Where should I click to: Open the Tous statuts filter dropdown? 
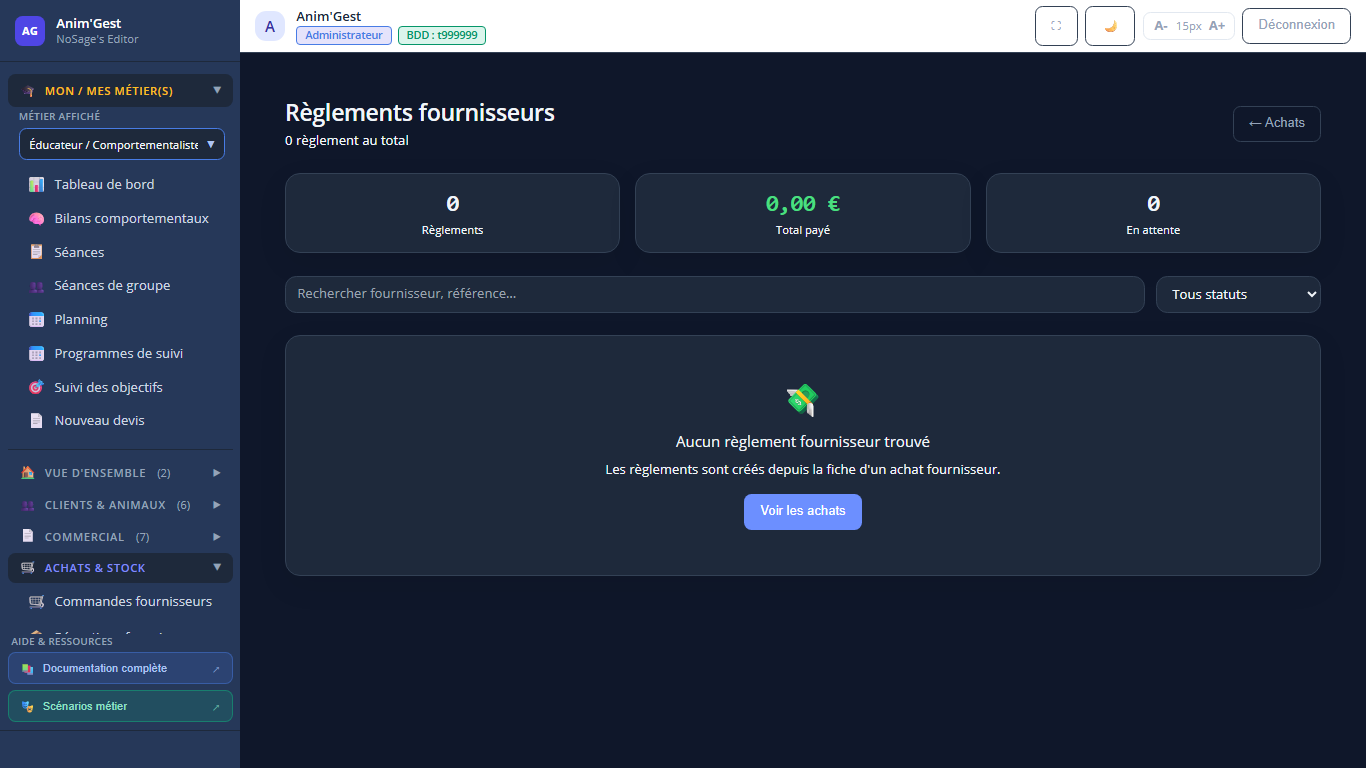coord(1238,294)
